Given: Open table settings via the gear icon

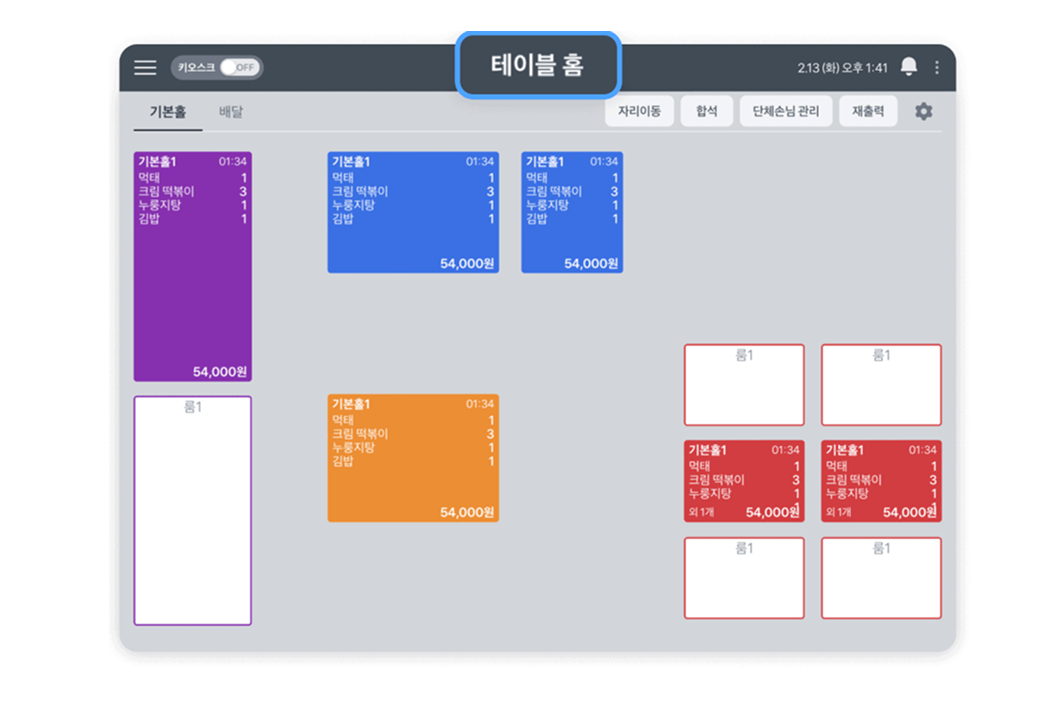Looking at the screenshot, I should 922,111.
